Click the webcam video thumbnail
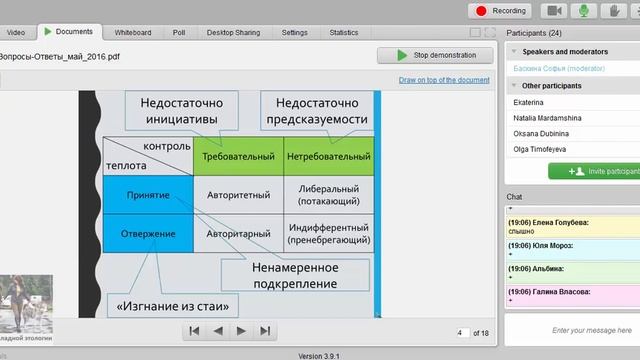The width and height of the screenshot is (640, 360). pos(26,304)
